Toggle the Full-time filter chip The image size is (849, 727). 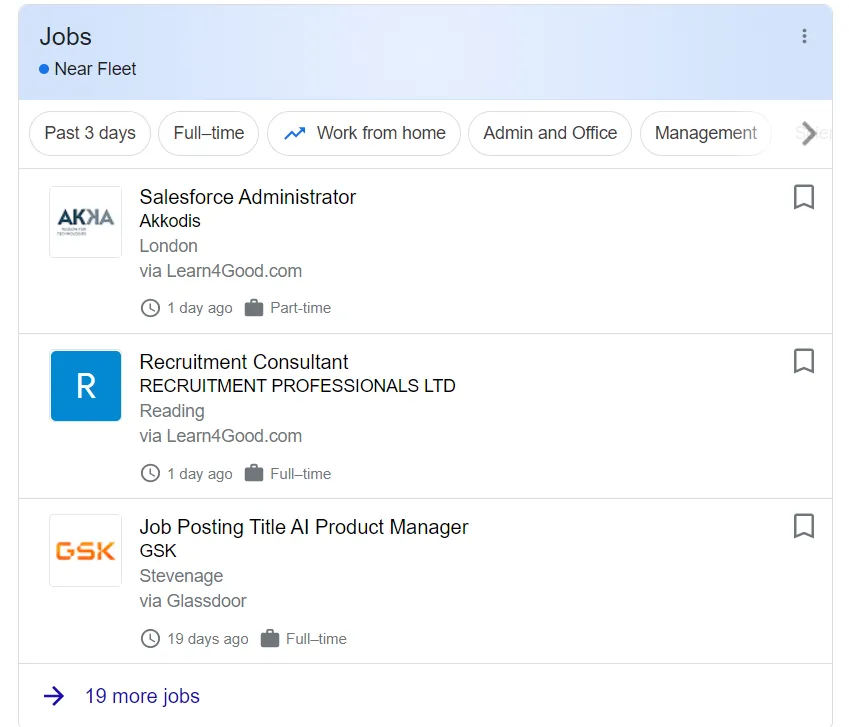point(208,133)
